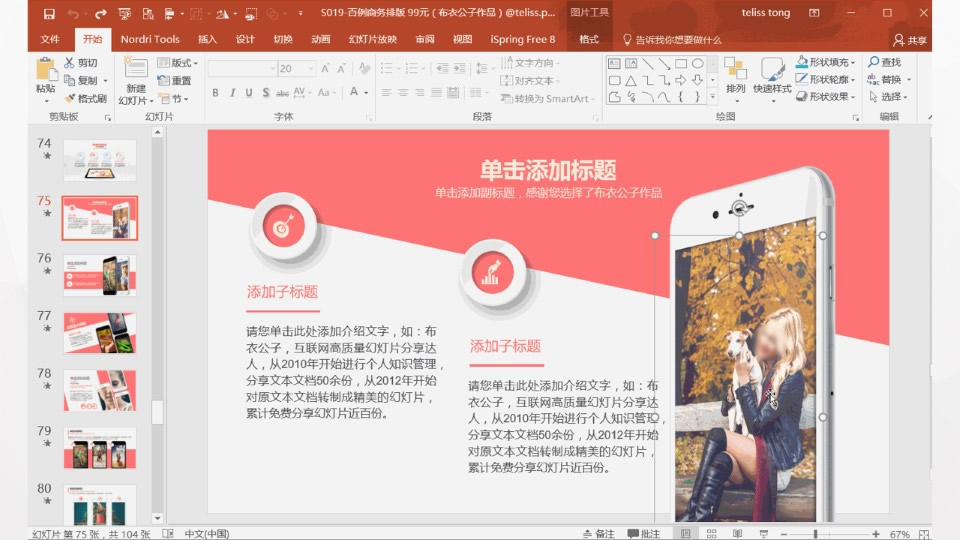Click the Share (共享) button
960x540 pixels.
tap(910, 40)
